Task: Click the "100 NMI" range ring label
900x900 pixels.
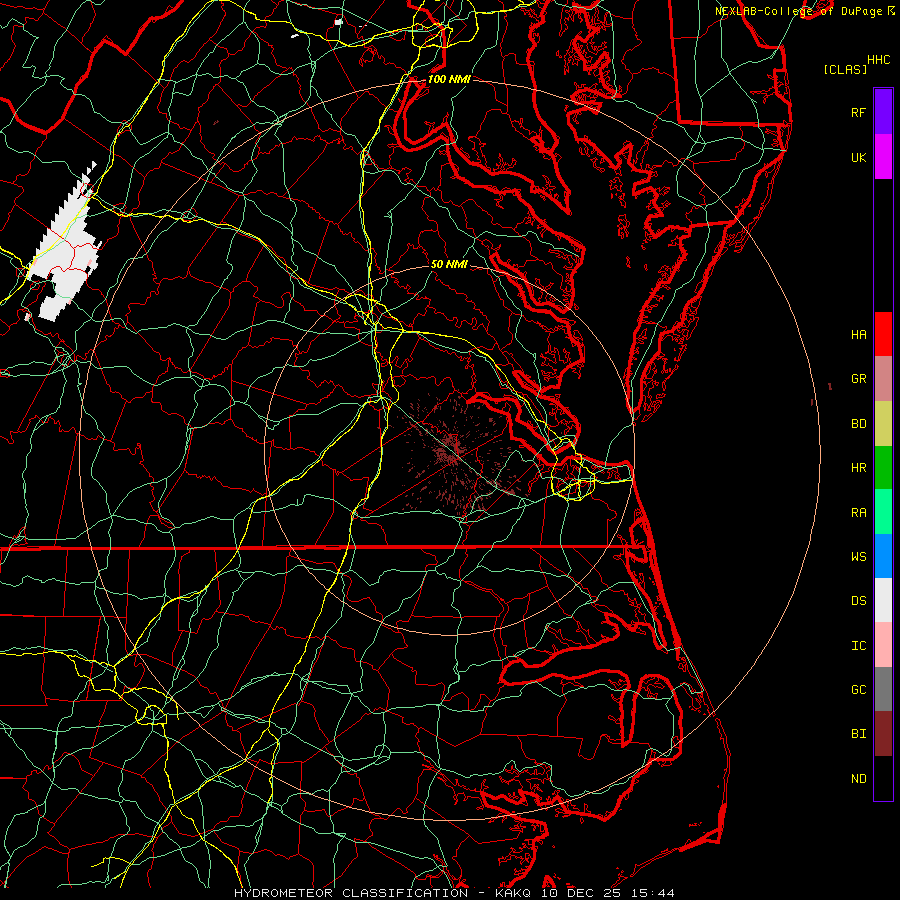Action: coord(449,79)
